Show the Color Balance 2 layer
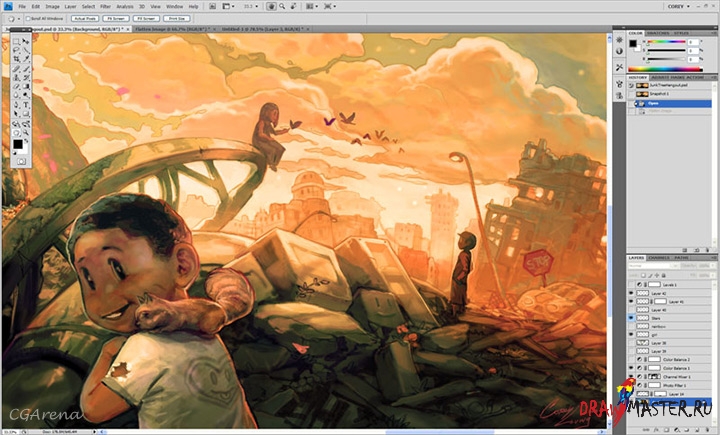 coord(631,360)
